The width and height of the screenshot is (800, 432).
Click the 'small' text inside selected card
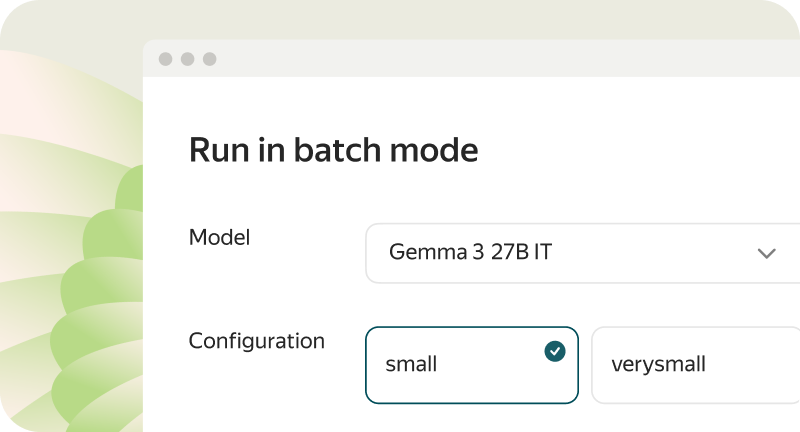411,365
